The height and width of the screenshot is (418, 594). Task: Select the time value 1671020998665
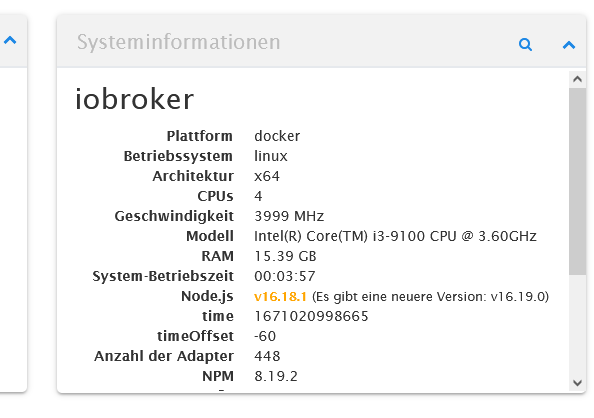click(x=311, y=316)
